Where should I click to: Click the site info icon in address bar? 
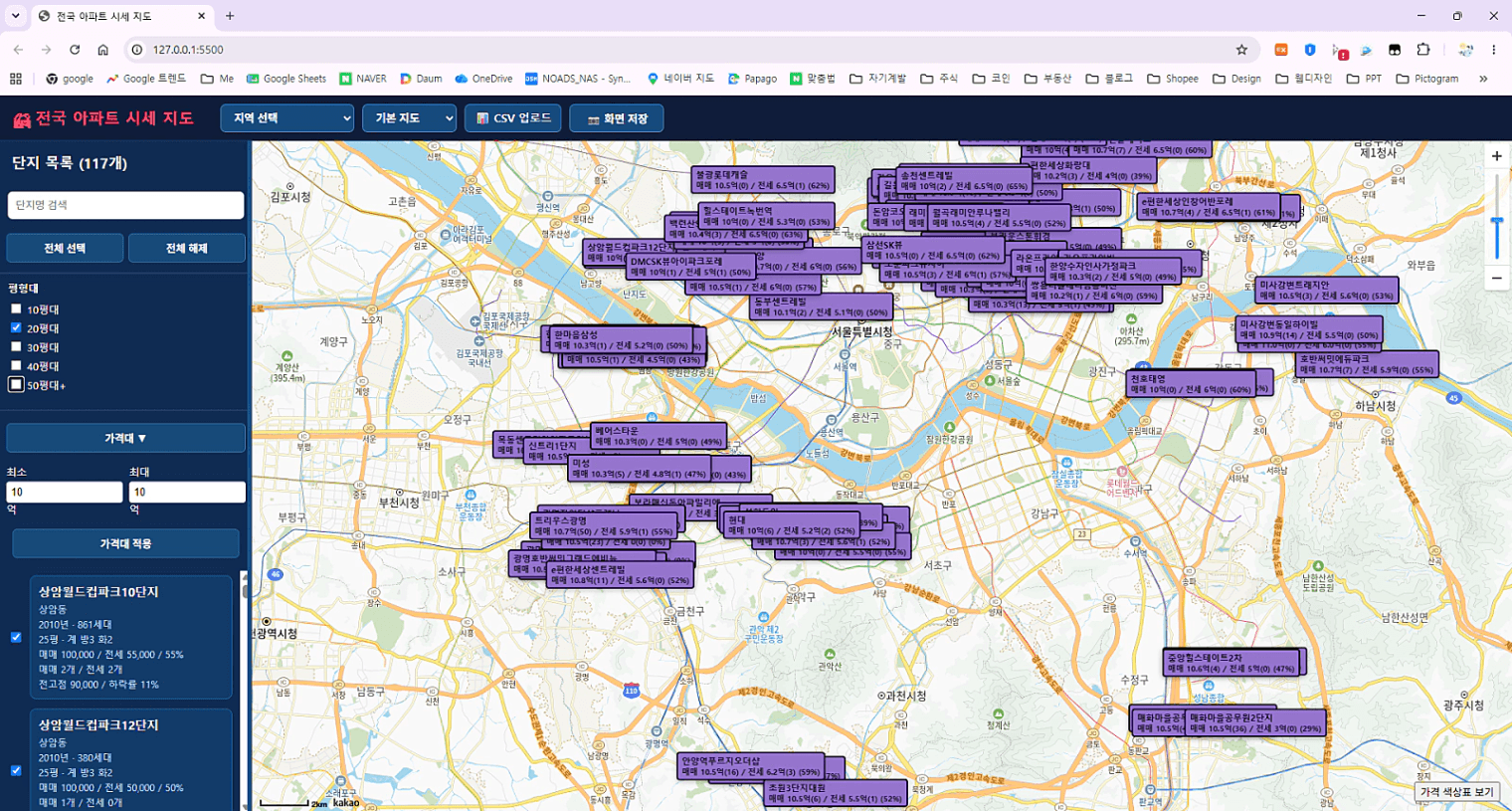click(x=137, y=50)
